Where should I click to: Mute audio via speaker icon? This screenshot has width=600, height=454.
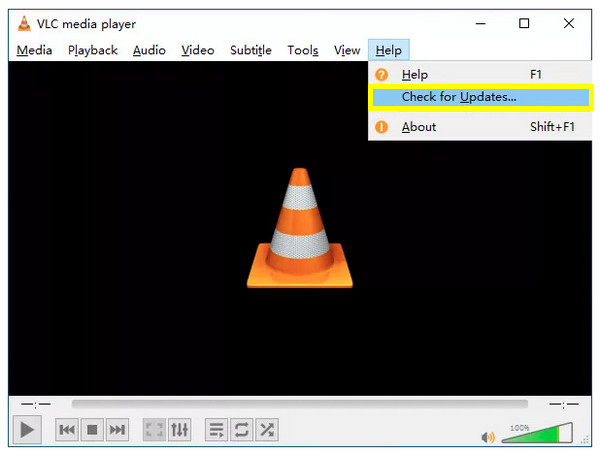pos(488,437)
